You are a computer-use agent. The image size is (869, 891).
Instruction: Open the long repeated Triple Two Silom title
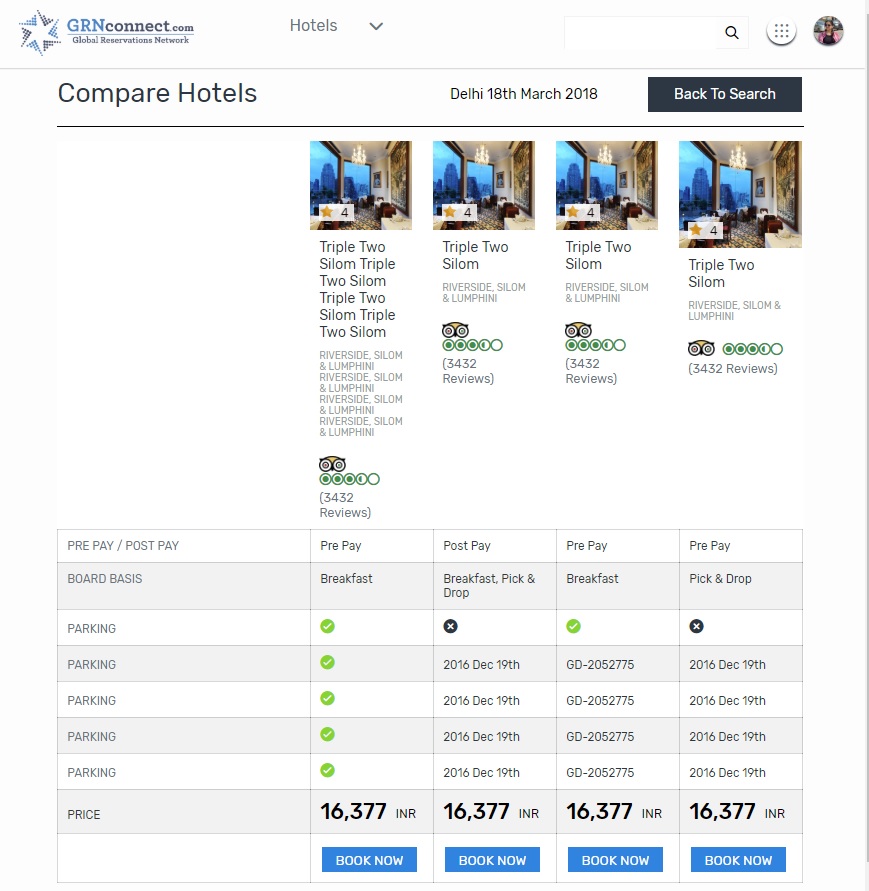tap(357, 289)
